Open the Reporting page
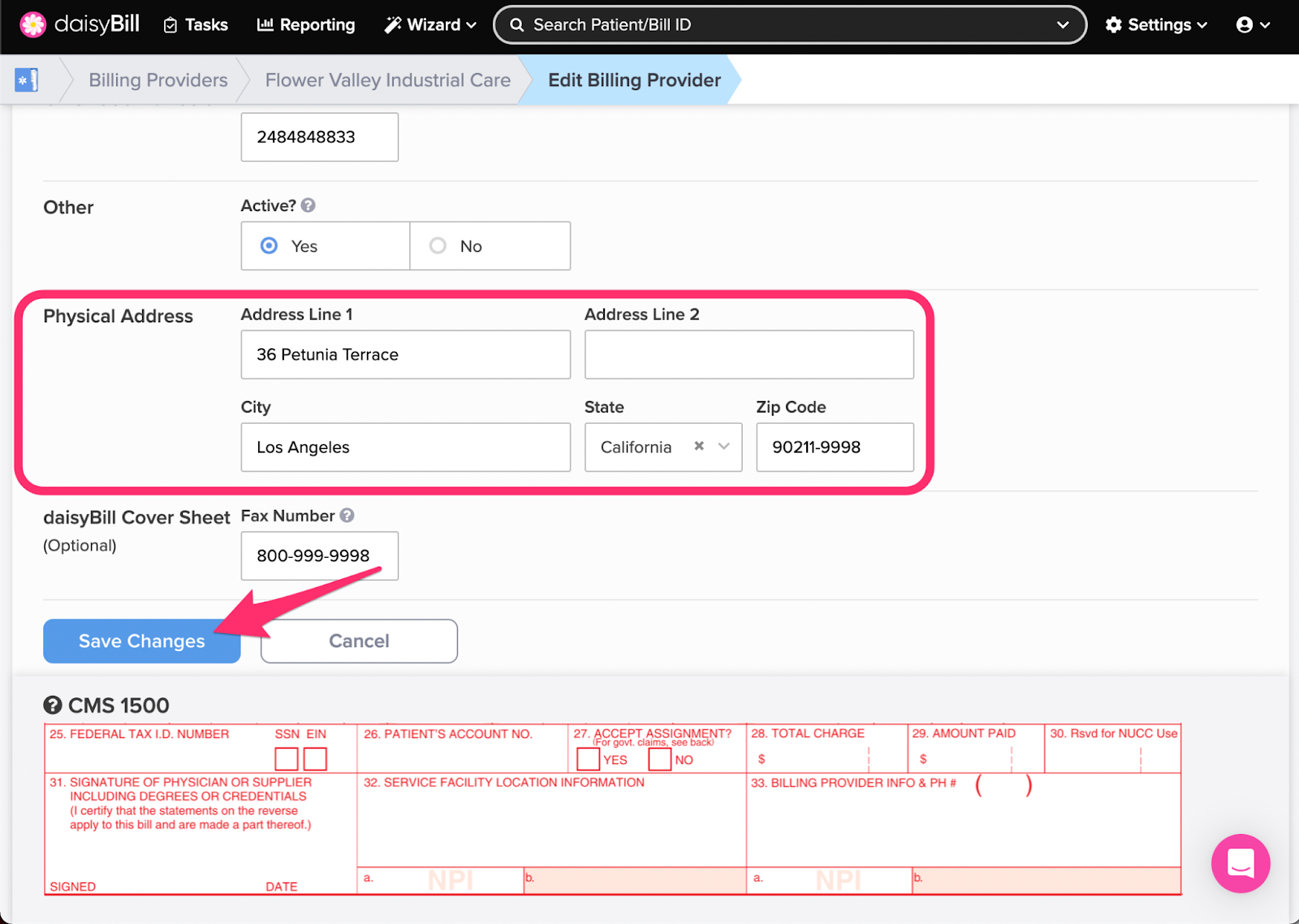 click(306, 25)
